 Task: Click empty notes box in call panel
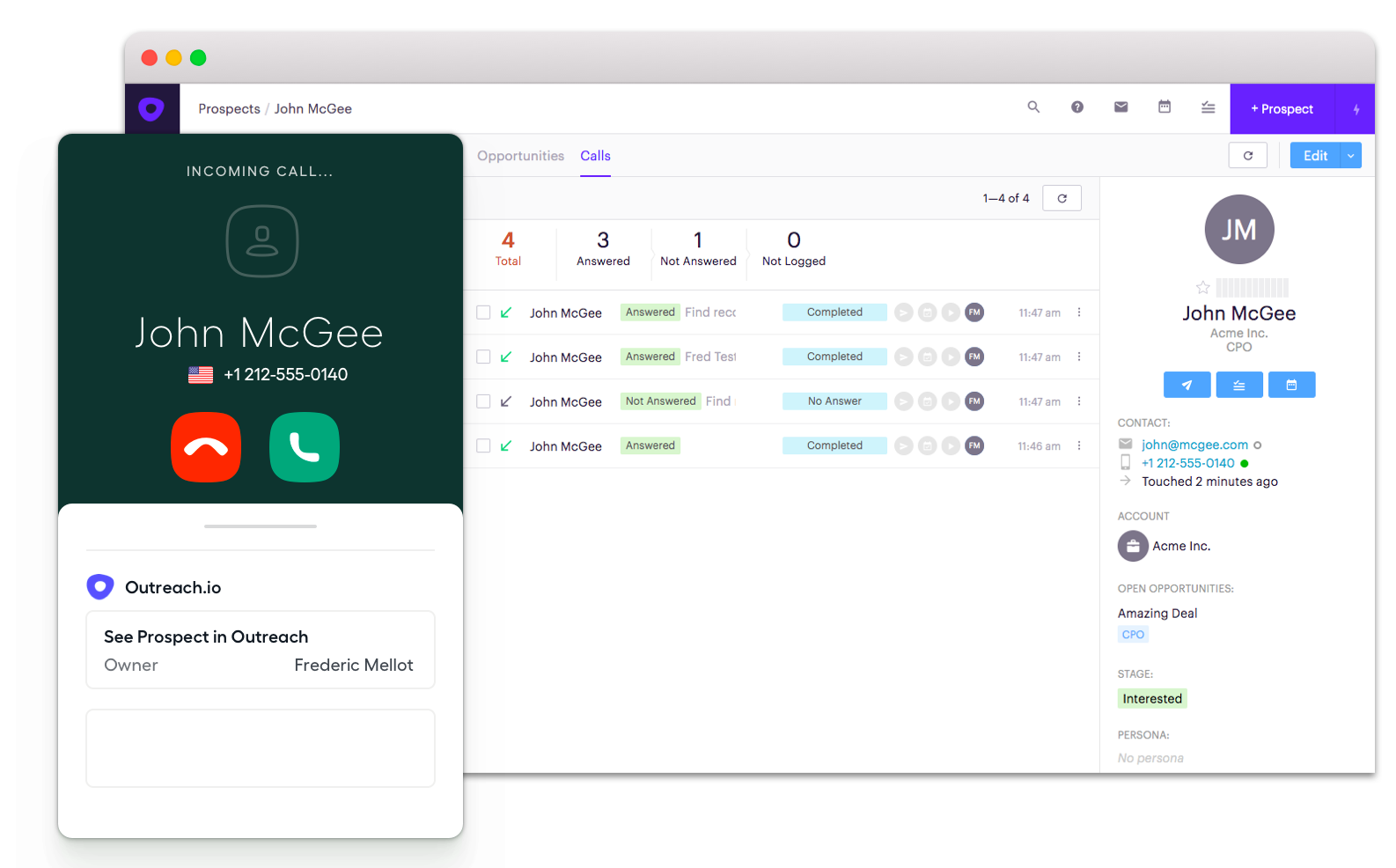point(261,748)
